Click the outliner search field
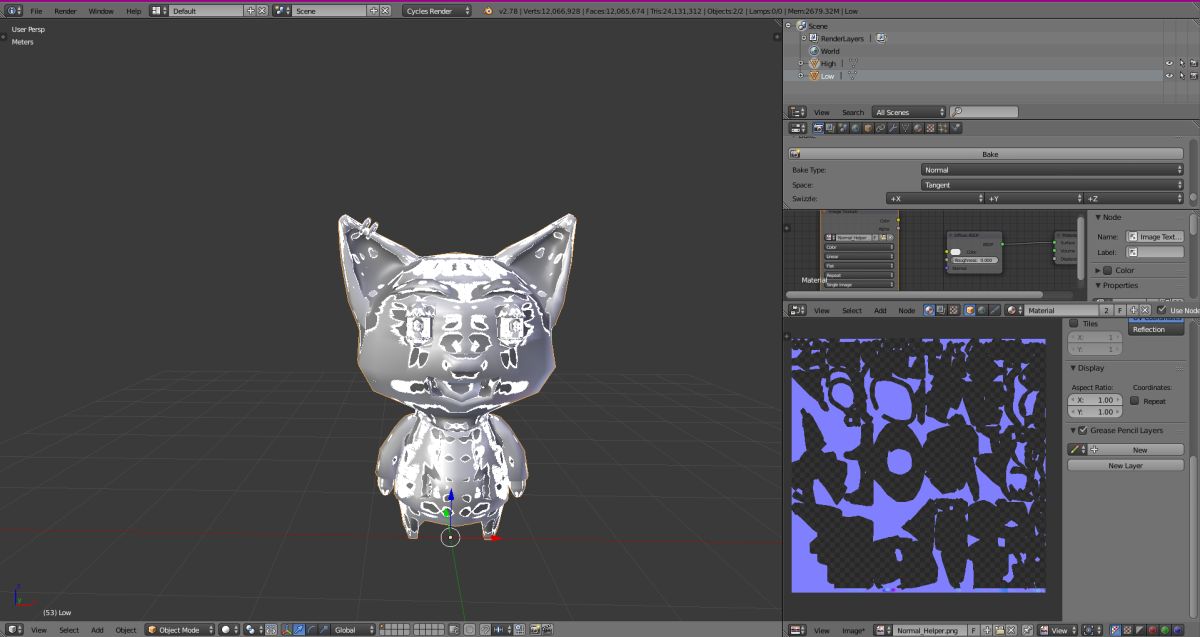The image size is (1200, 637). pyautogui.click(x=984, y=112)
